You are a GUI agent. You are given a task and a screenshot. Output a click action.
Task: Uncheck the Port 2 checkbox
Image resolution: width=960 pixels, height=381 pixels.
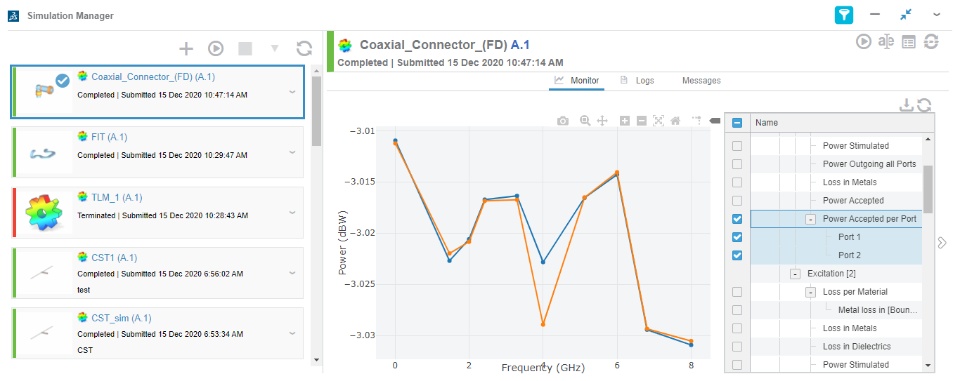click(x=737, y=255)
